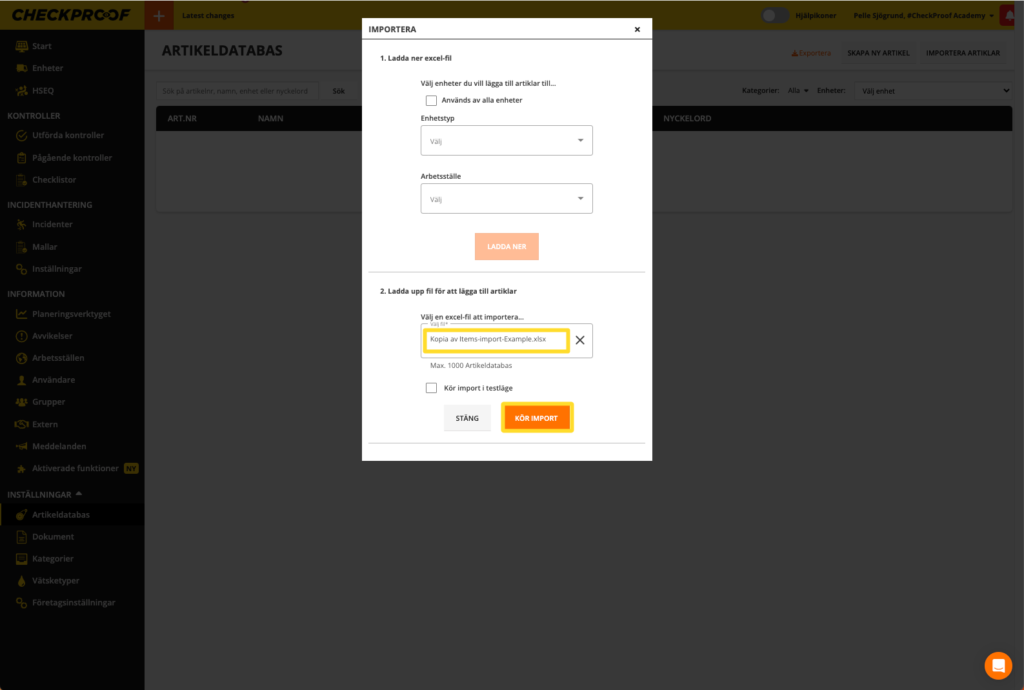Check 'Används av alla enheter' checkbox

pyautogui.click(x=431, y=100)
